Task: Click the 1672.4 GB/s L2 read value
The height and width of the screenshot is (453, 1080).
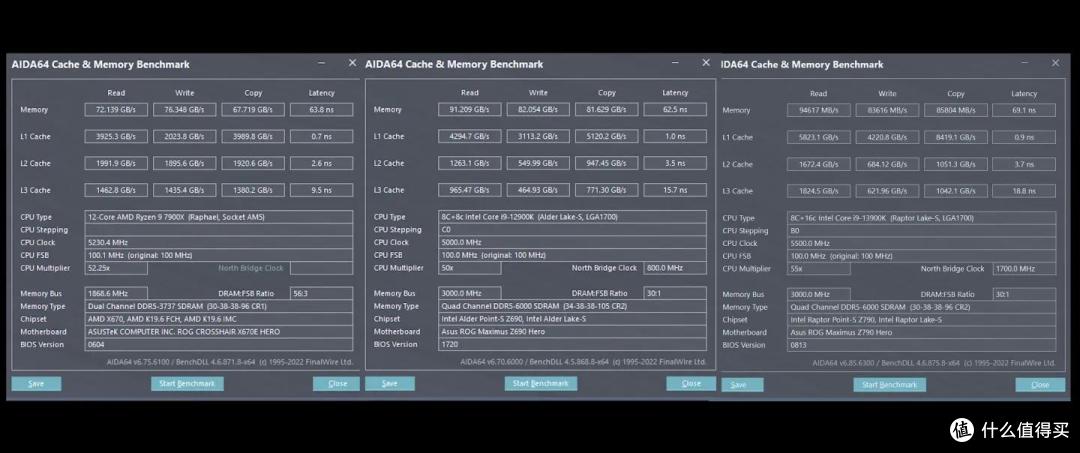Action: click(x=818, y=164)
